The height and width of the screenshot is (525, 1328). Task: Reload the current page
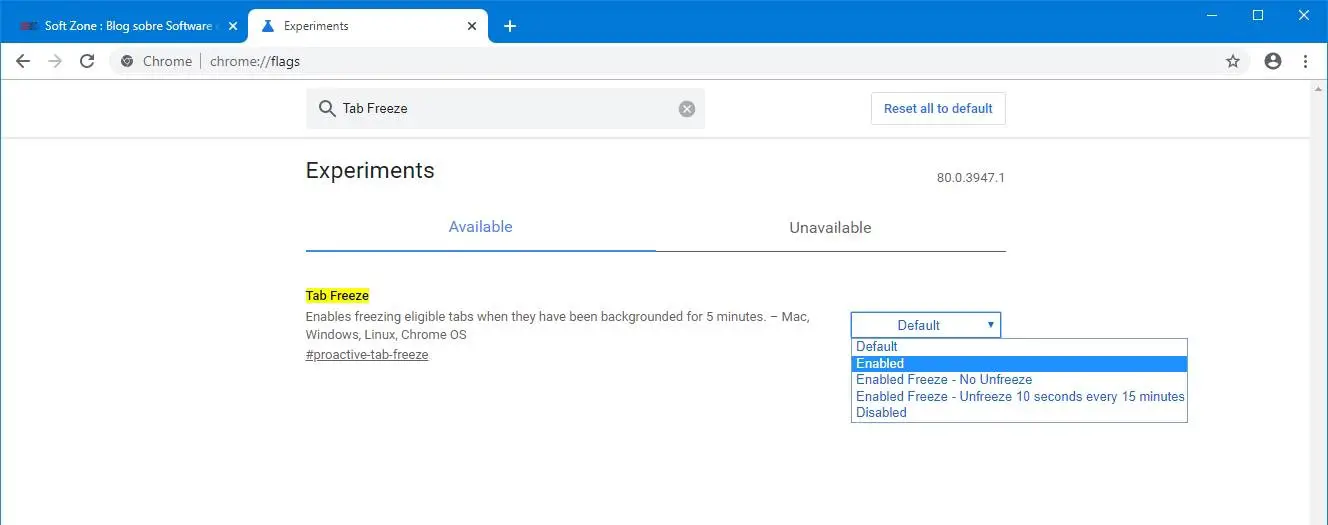tap(87, 61)
